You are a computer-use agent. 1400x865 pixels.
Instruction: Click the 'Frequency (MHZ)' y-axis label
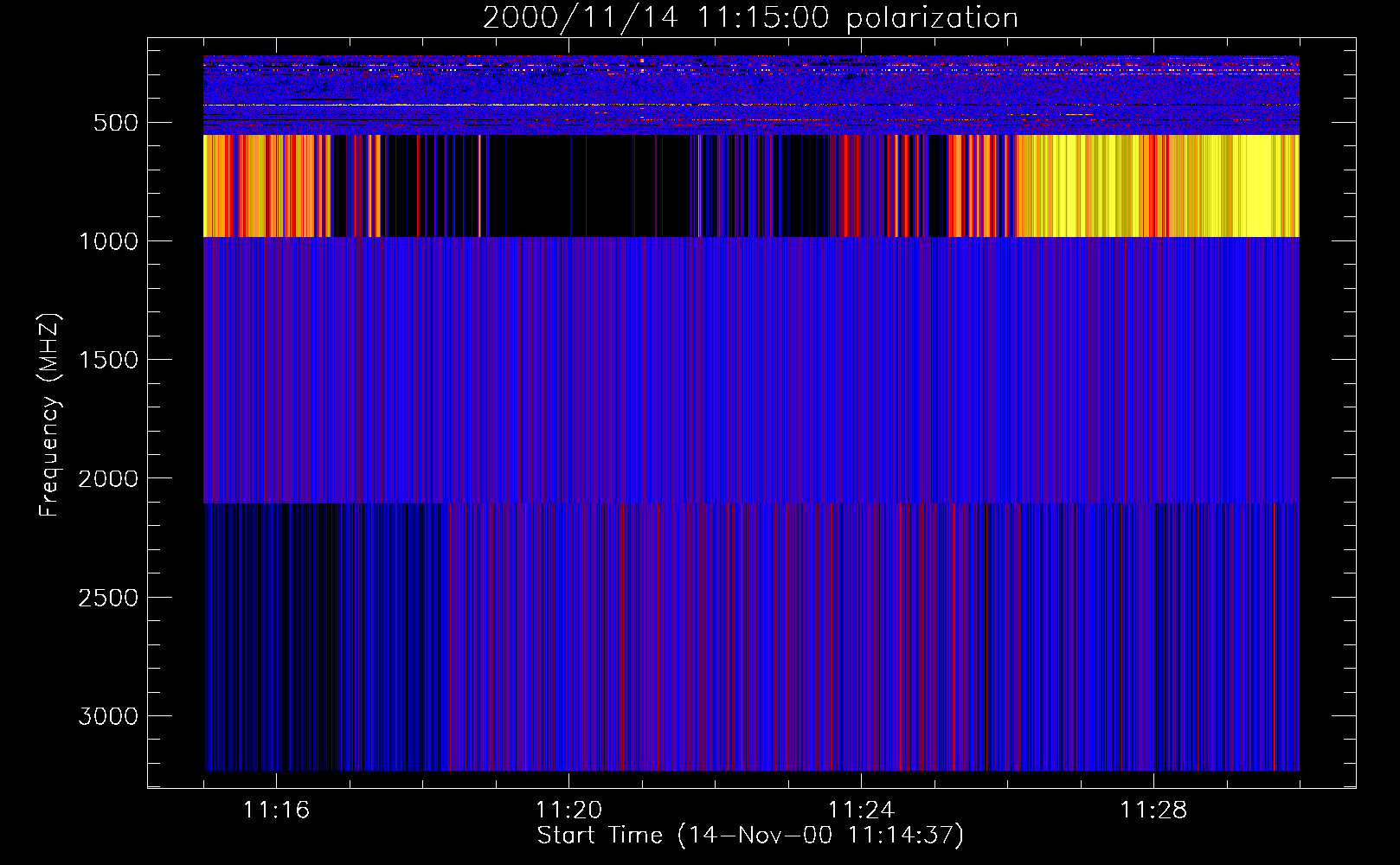click(49, 415)
